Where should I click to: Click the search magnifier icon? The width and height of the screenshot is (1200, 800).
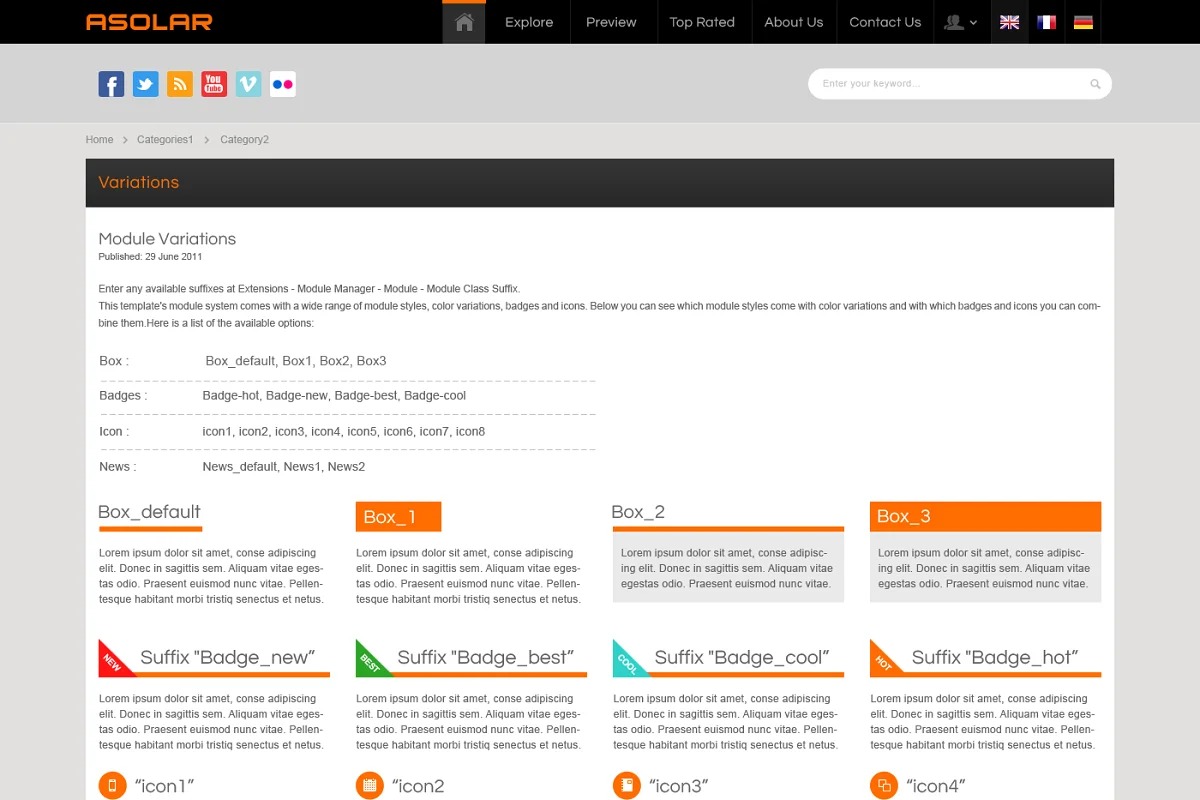(x=1095, y=84)
